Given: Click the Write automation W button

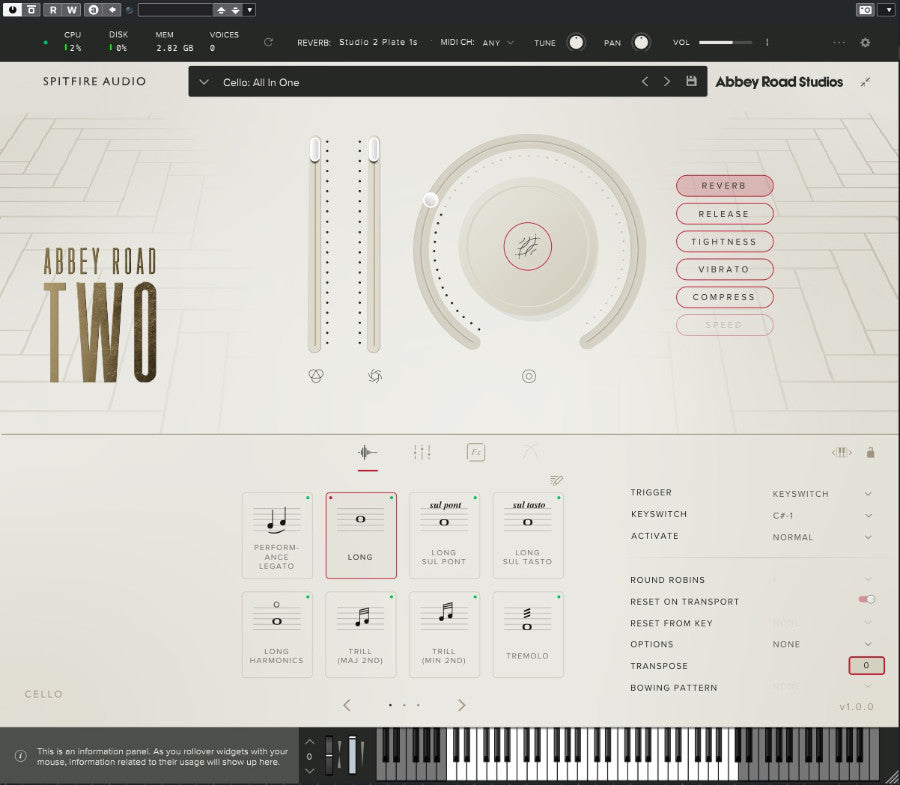Looking at the screenshot, I should tap(72, 10).
